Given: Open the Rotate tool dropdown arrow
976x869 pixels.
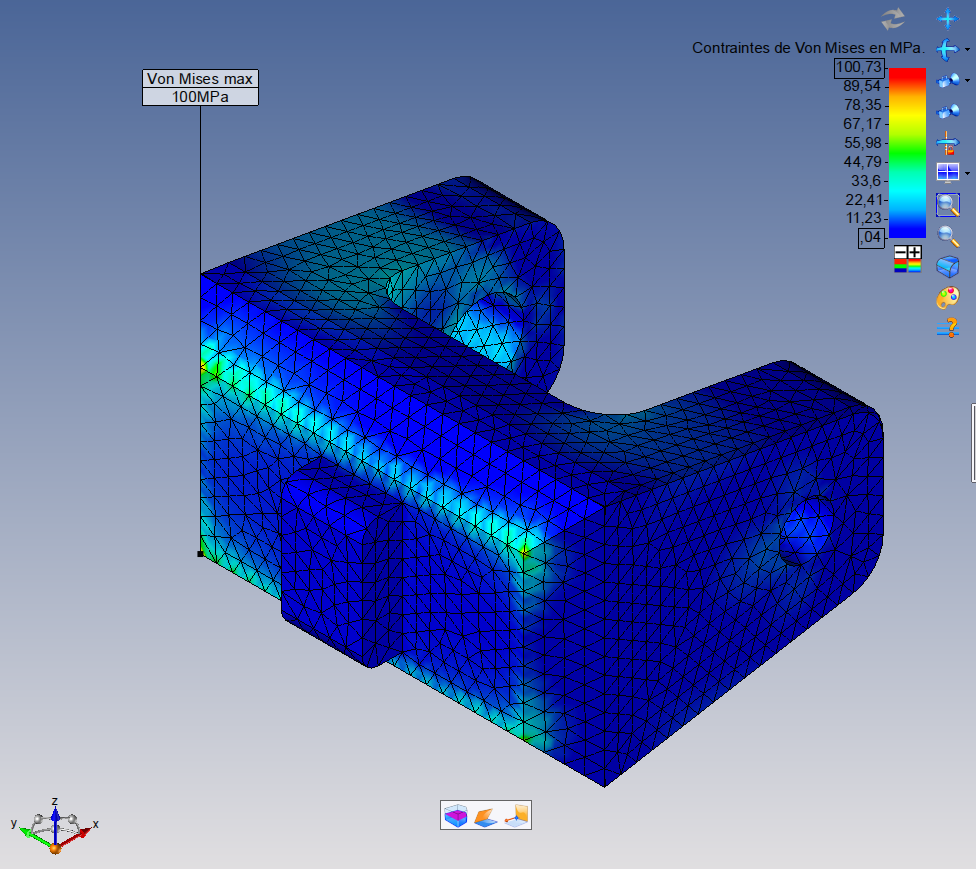Looking at the screenshot, I should 966,51.
